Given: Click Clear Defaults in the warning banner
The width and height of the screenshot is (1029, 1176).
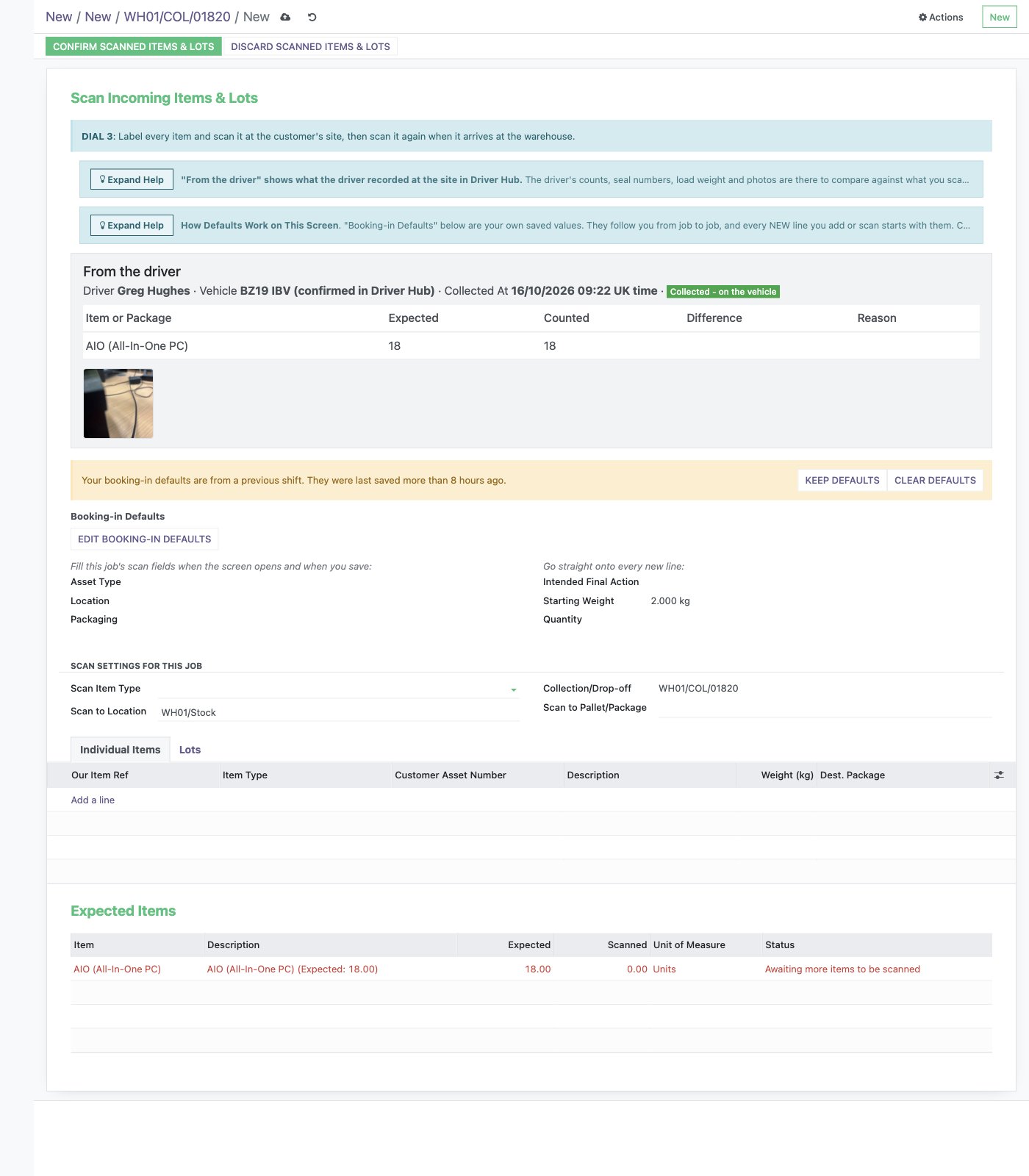Looking at the screenshot, I should [935, 480].
